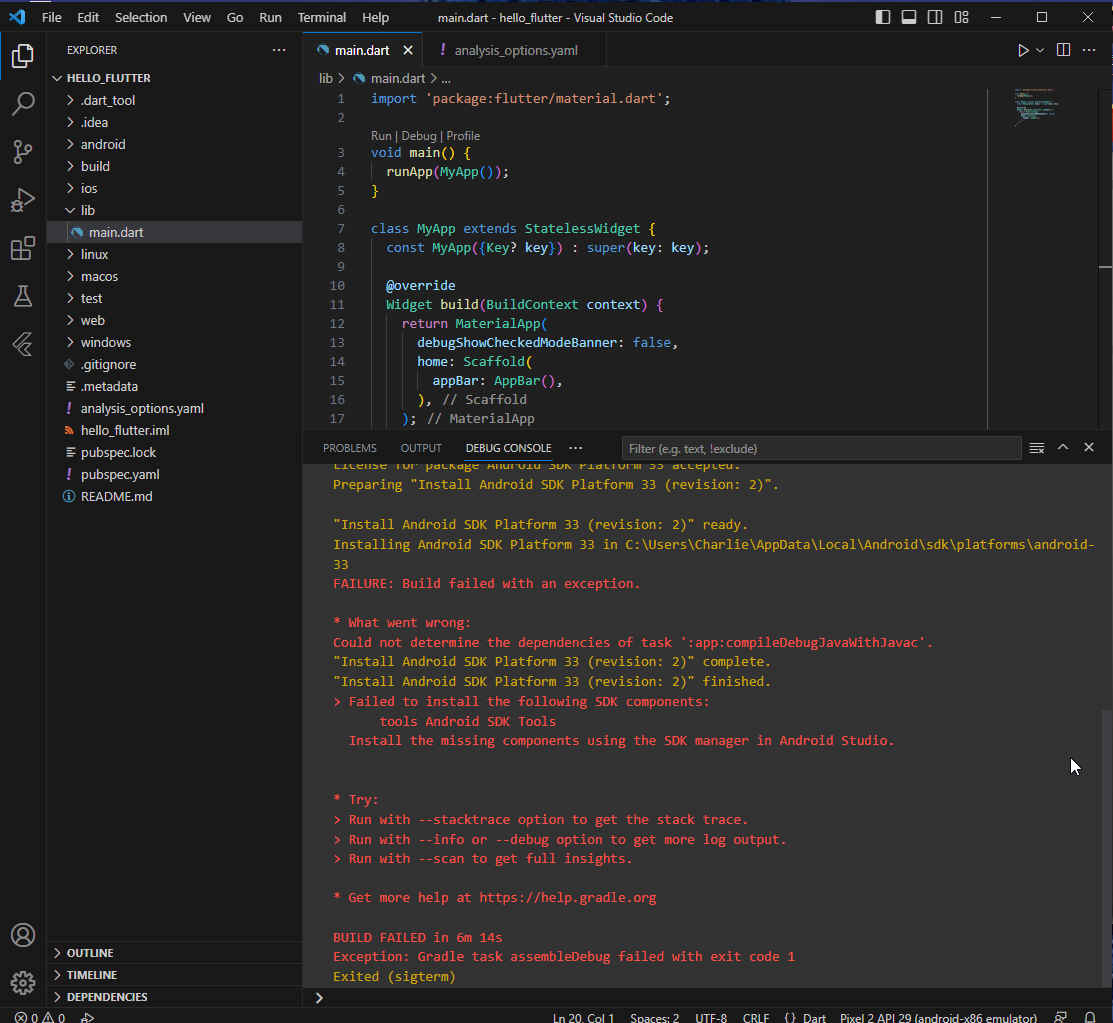This screenshot has width=1113, height=1023.
Task: Open the Accounts menu icon
Action: [x=23, y=935]
